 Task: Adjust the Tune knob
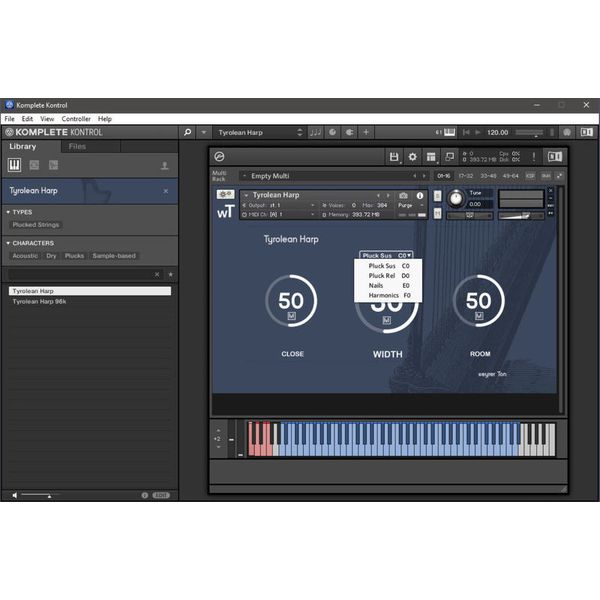click(x=456, y=198)
